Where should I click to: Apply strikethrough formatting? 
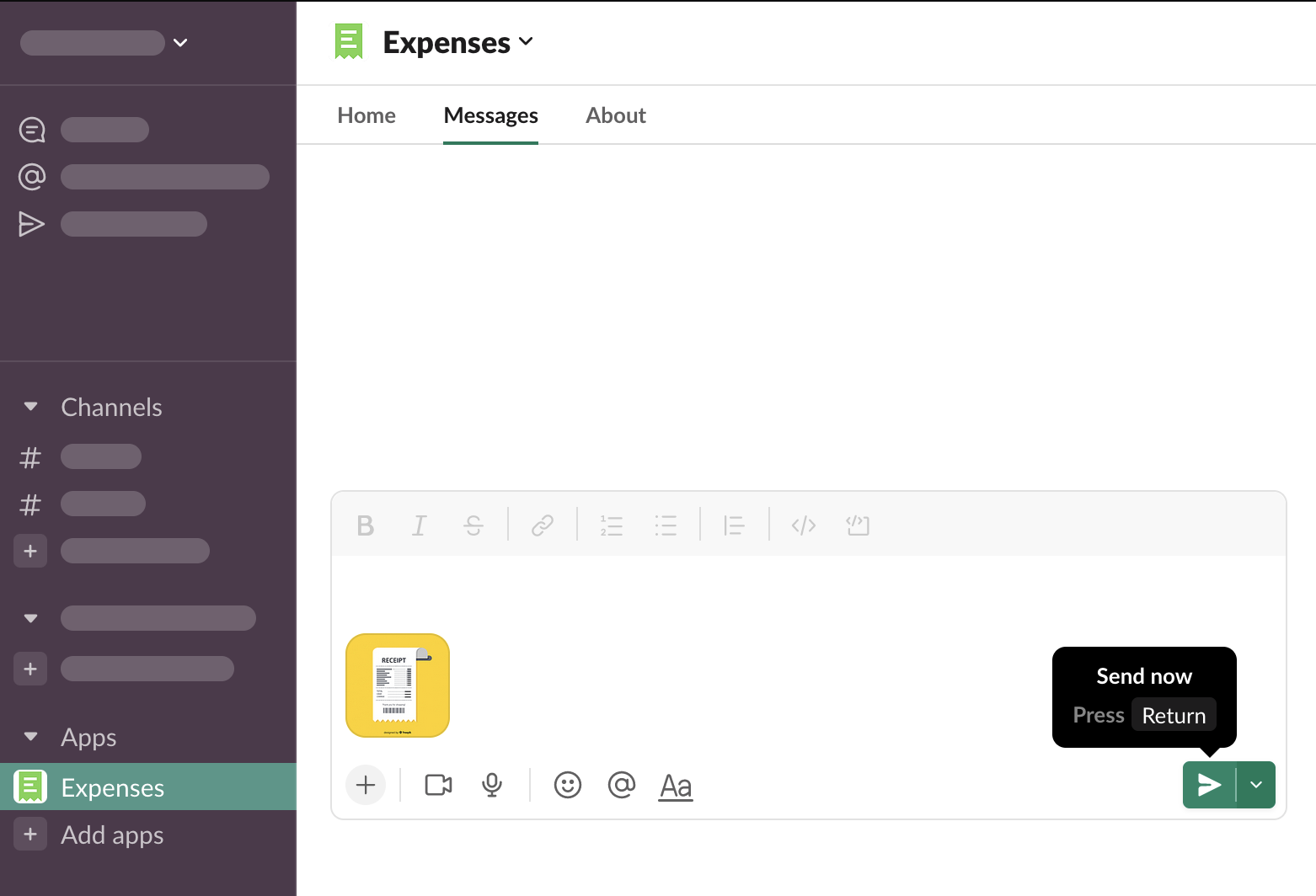click(473, 525)
